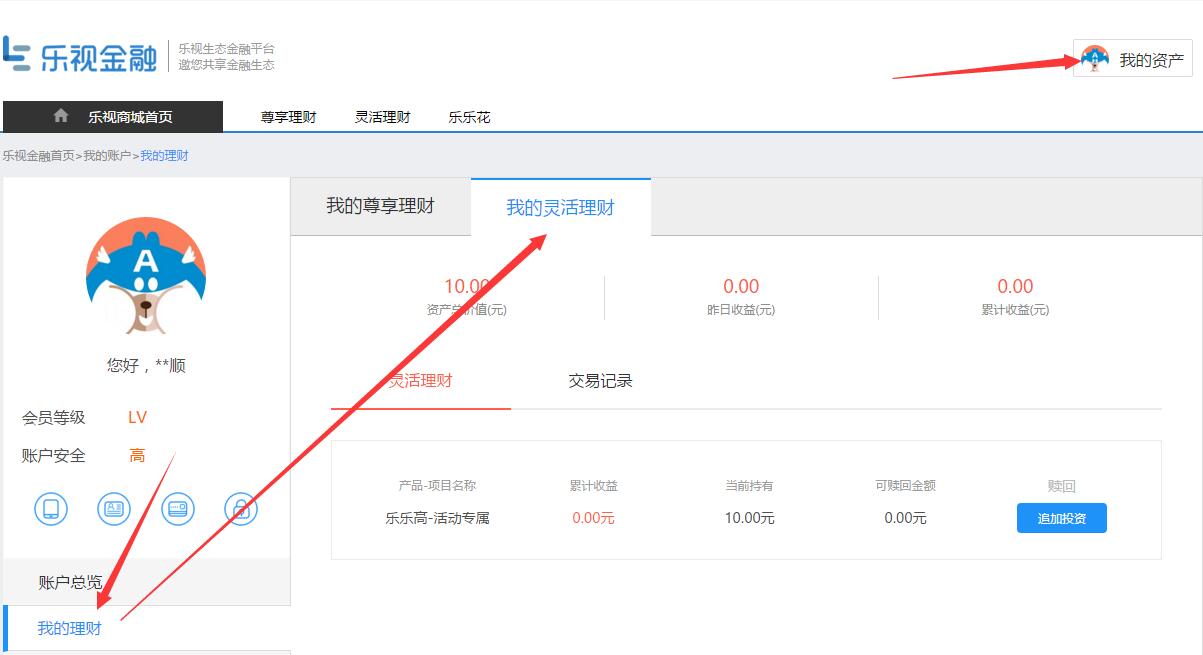Click the slogan 乐视生态金融平台
Image resolution: width=1203 pixels, height=655 pixels.
[226, 48]
